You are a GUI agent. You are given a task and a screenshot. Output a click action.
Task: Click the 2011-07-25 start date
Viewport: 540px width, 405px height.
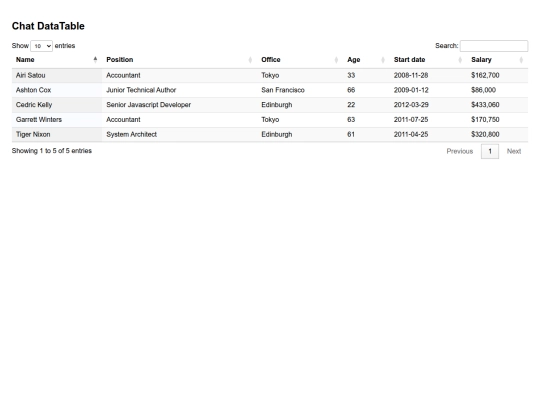click(x=429, y=120)
